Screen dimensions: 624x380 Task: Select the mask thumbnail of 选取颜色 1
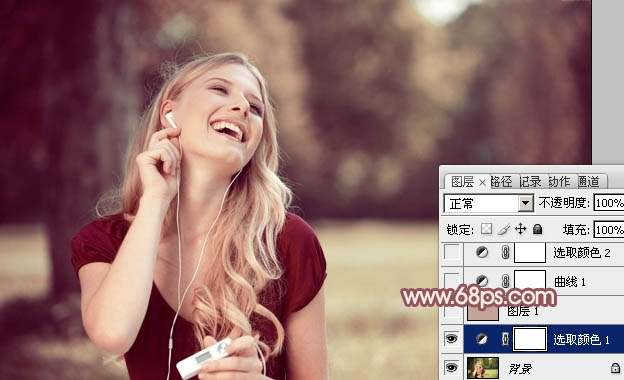point(530,339)
